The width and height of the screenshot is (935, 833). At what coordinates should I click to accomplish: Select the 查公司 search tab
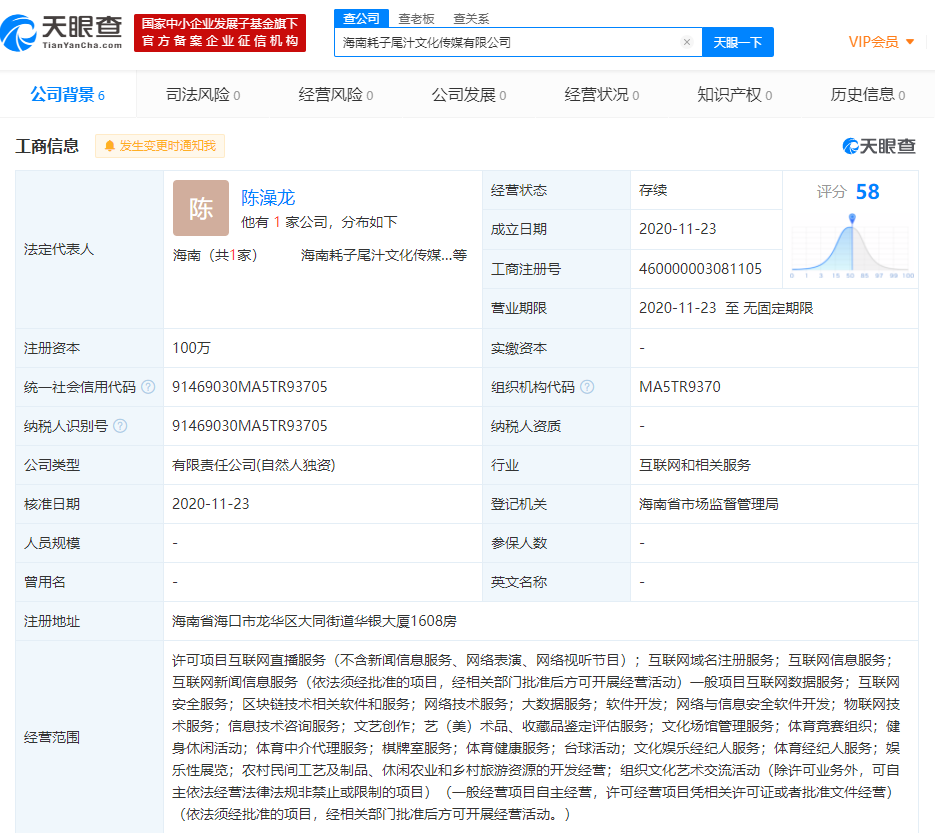tap(361, 18)
